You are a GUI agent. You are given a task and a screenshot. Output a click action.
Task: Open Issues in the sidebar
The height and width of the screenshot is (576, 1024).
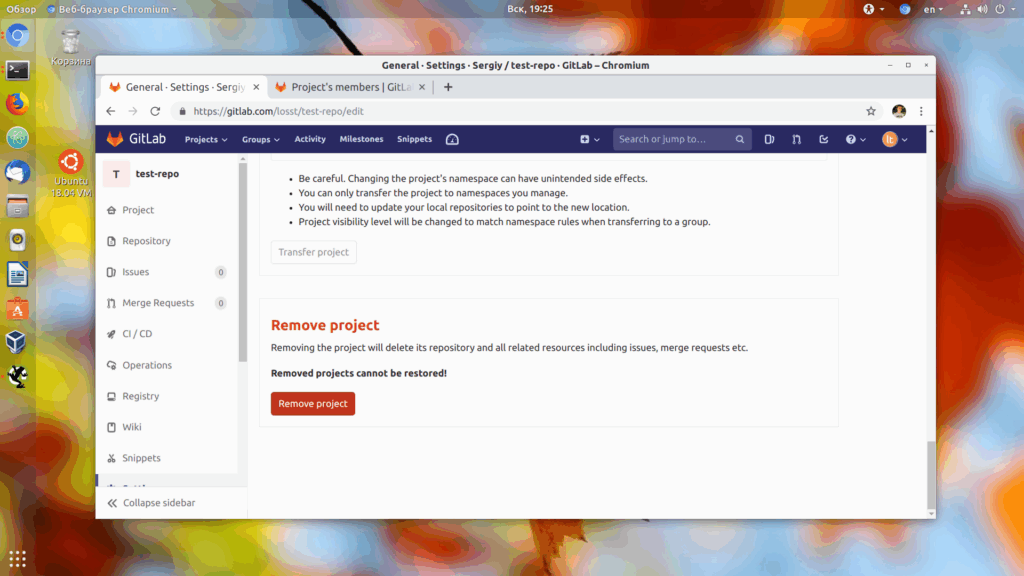[135, 272]
